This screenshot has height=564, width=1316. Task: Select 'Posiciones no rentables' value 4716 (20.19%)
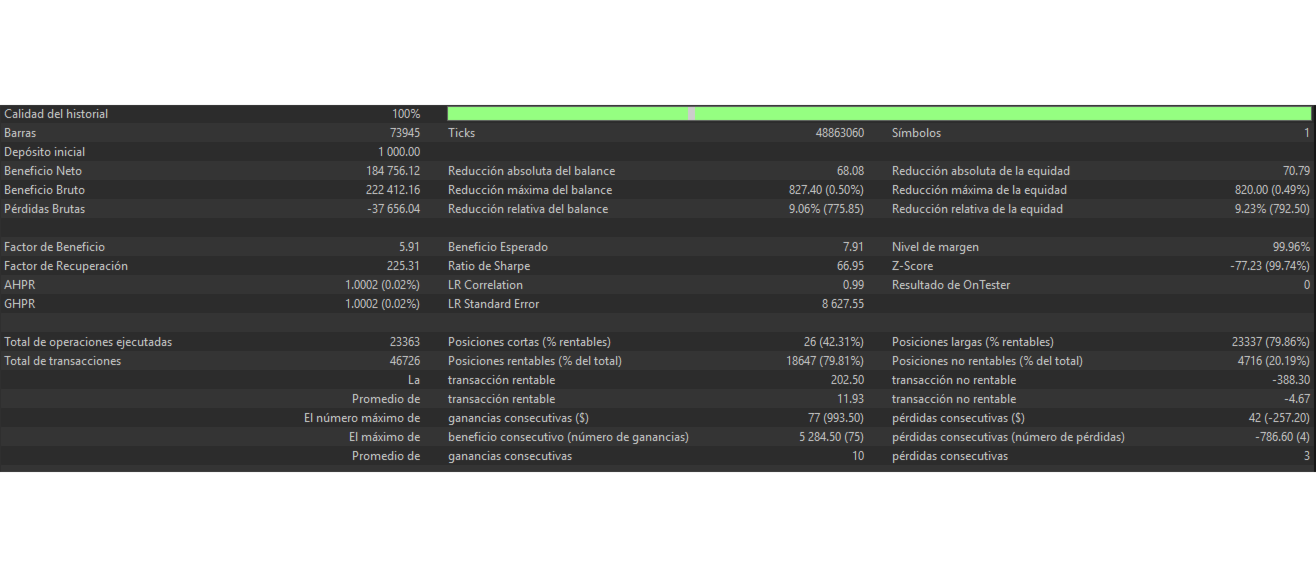(x=1274, y=361)
